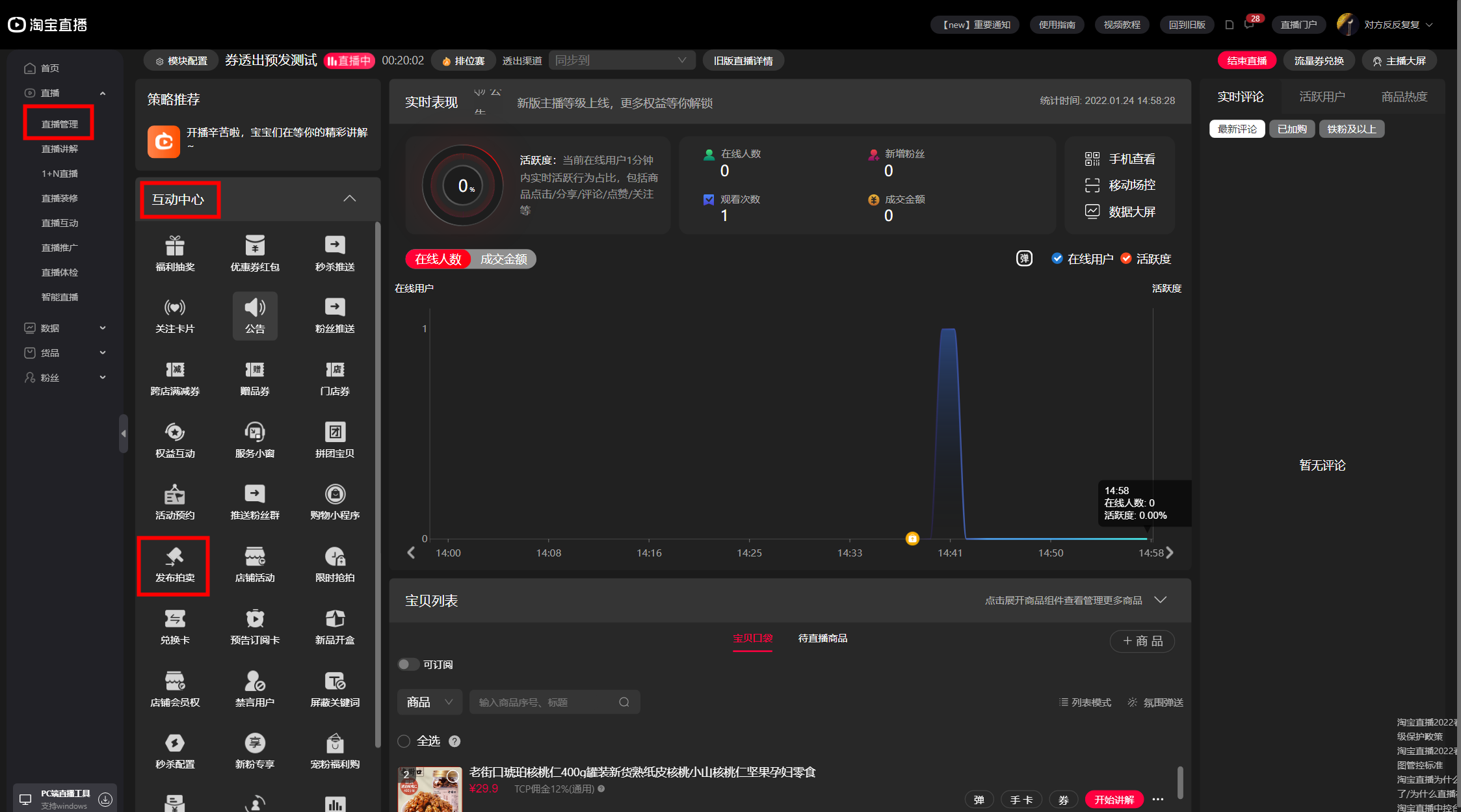Select 直播讲解 in the sidebar

coord(60,149)
